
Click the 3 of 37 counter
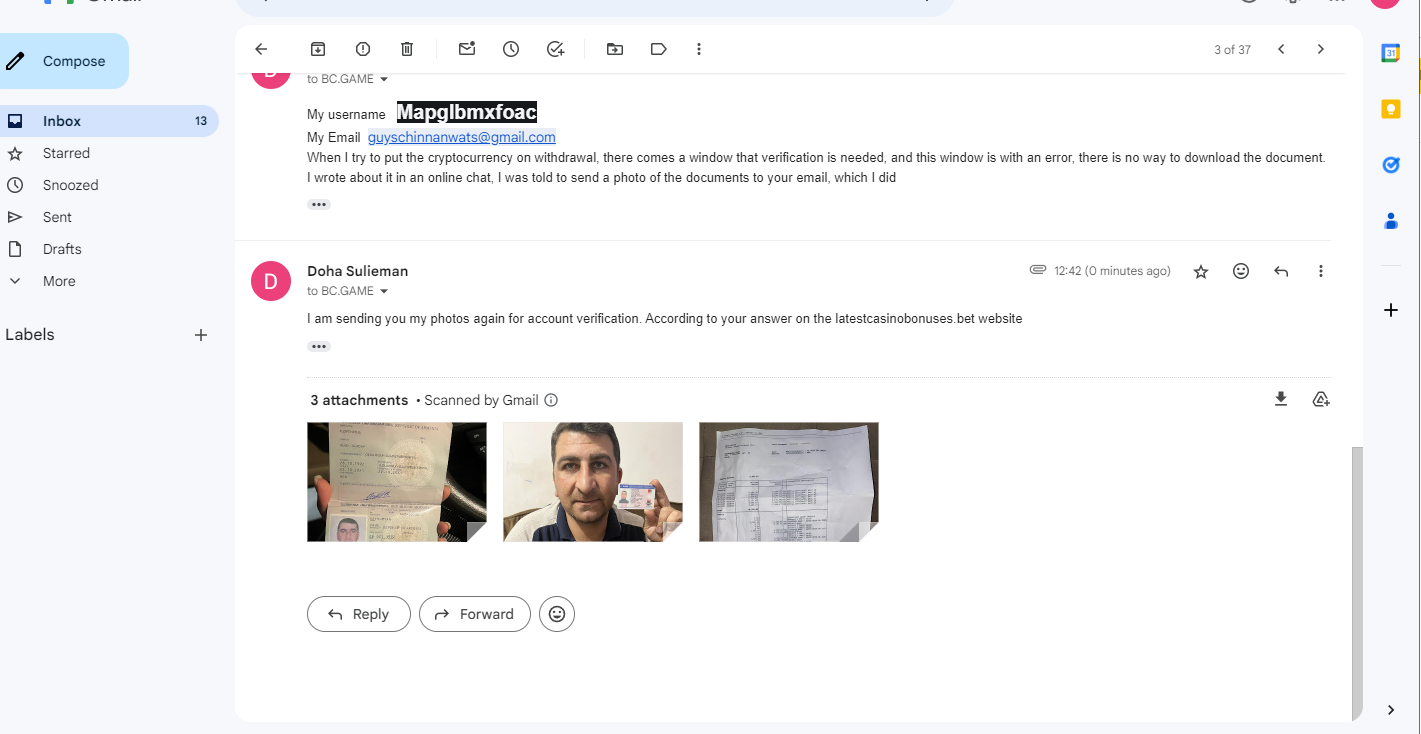[x=1232, y=50]
